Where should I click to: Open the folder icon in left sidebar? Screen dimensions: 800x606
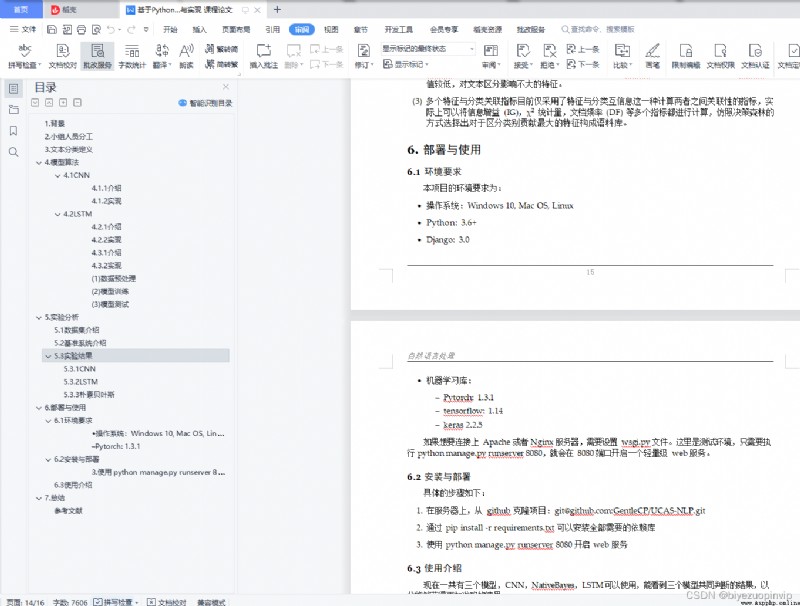pyautogui.click(x=14, y=110)
